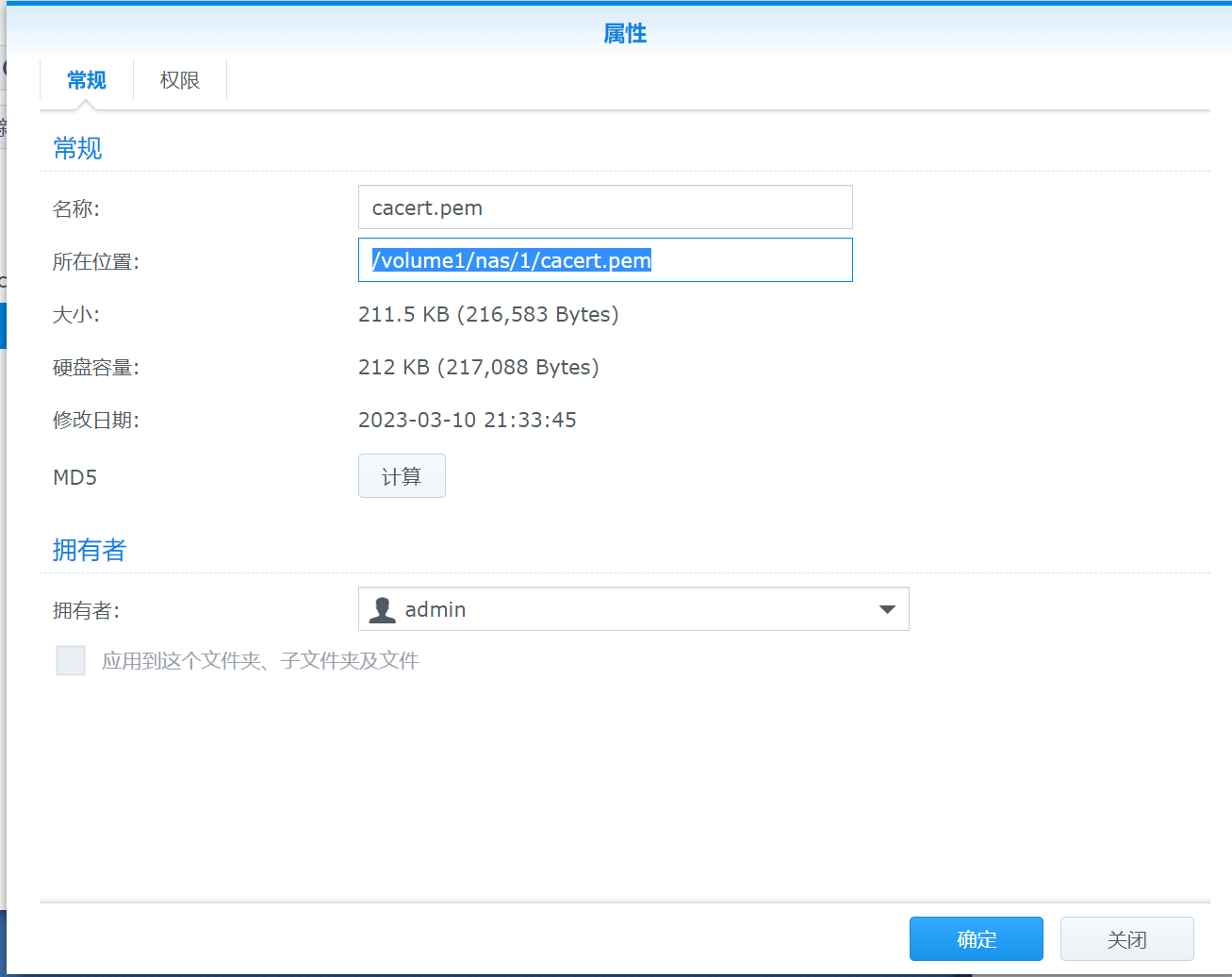Viewport: 1232px width, 977px height.
Task: Enable the apply to subfolders checkbox
Action: [71, 660]
